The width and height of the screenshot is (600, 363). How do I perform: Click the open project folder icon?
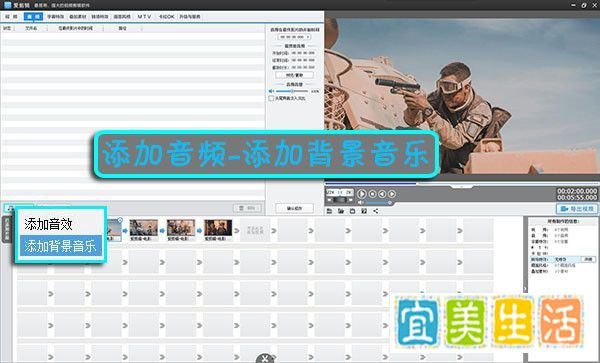click(341, 211)
